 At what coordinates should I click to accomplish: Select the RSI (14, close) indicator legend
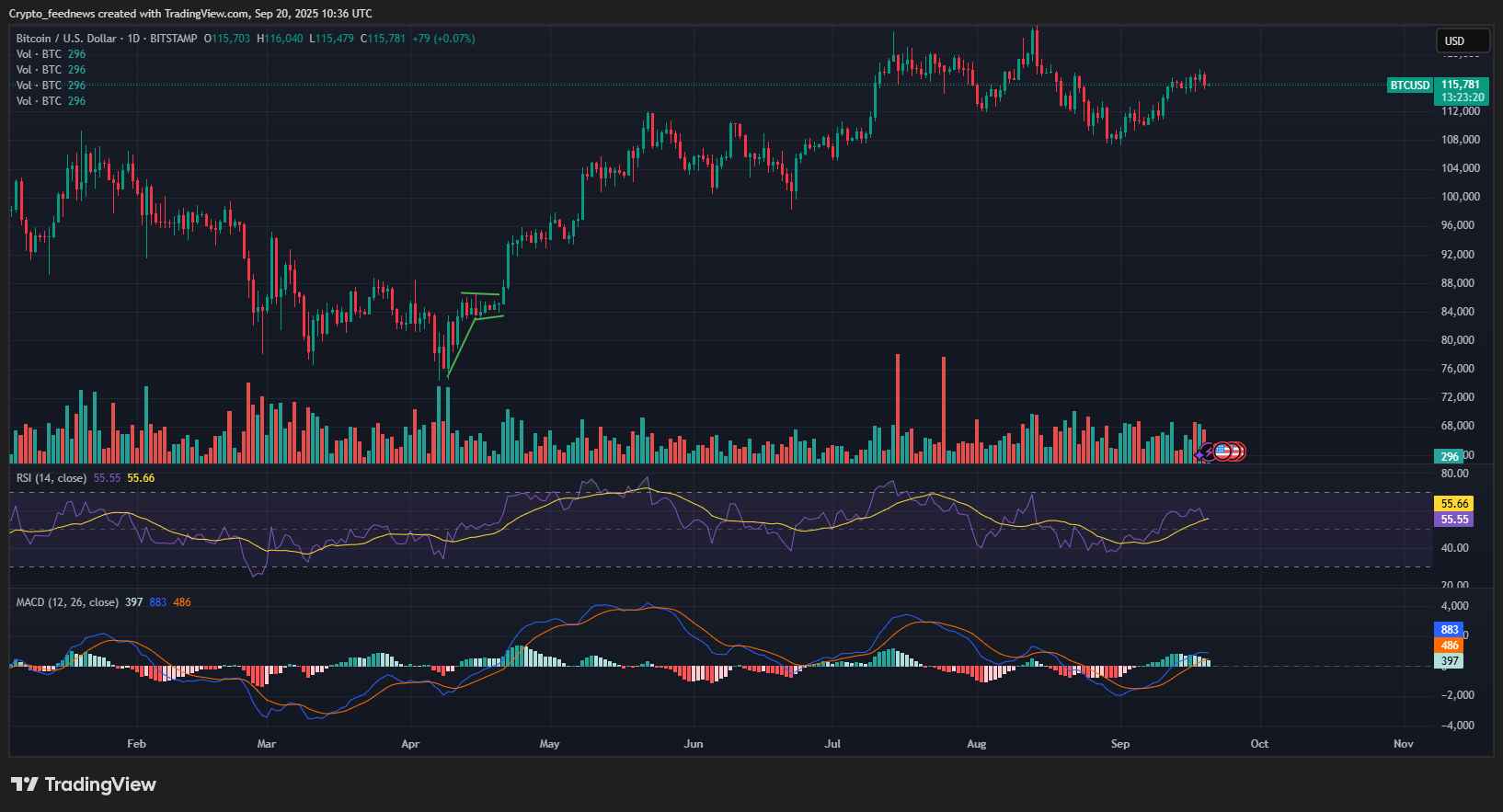tap(52, 478)
